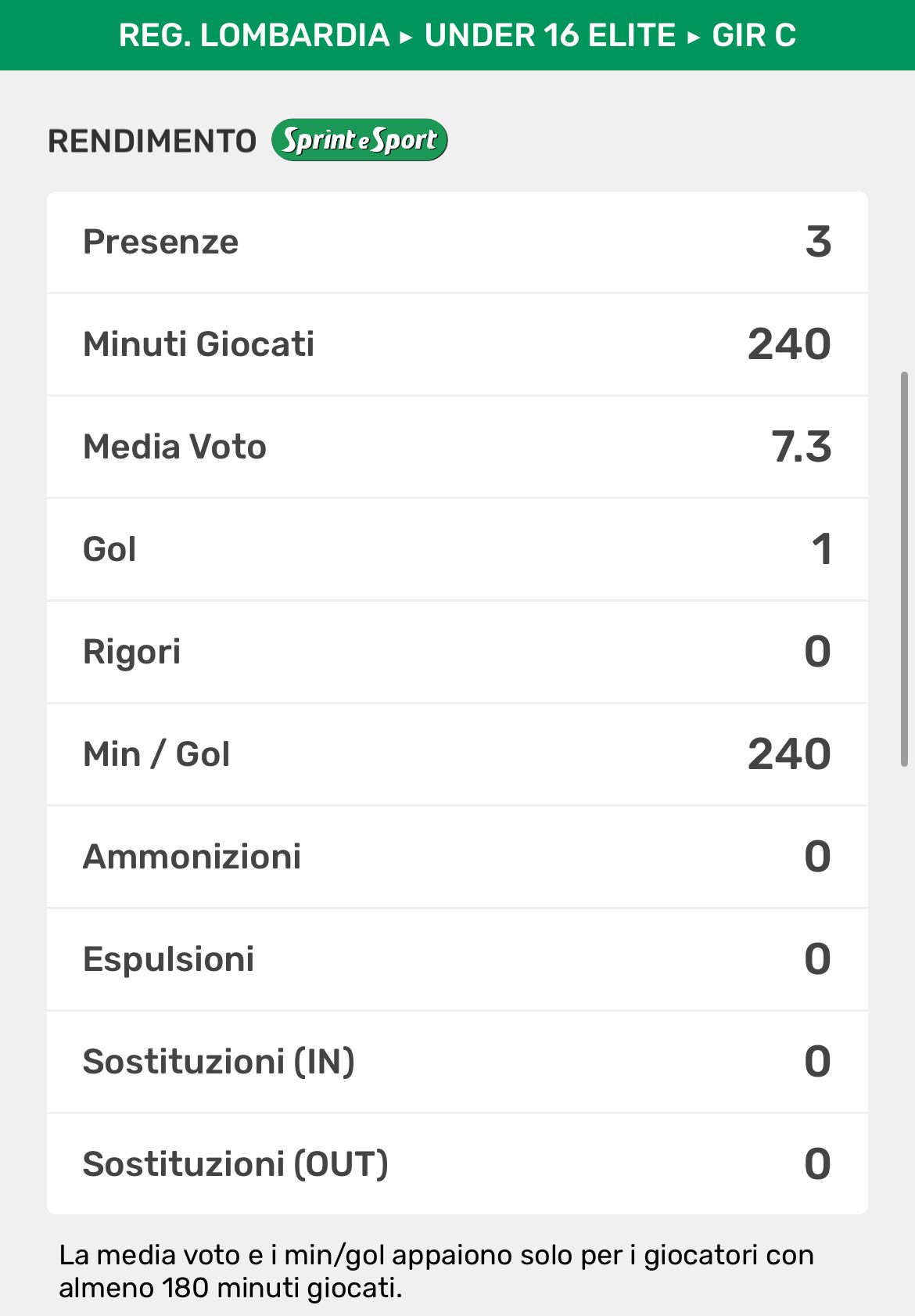
Task: Click the vertical scrollbar thumb
Action: click(x=904, y=569)
